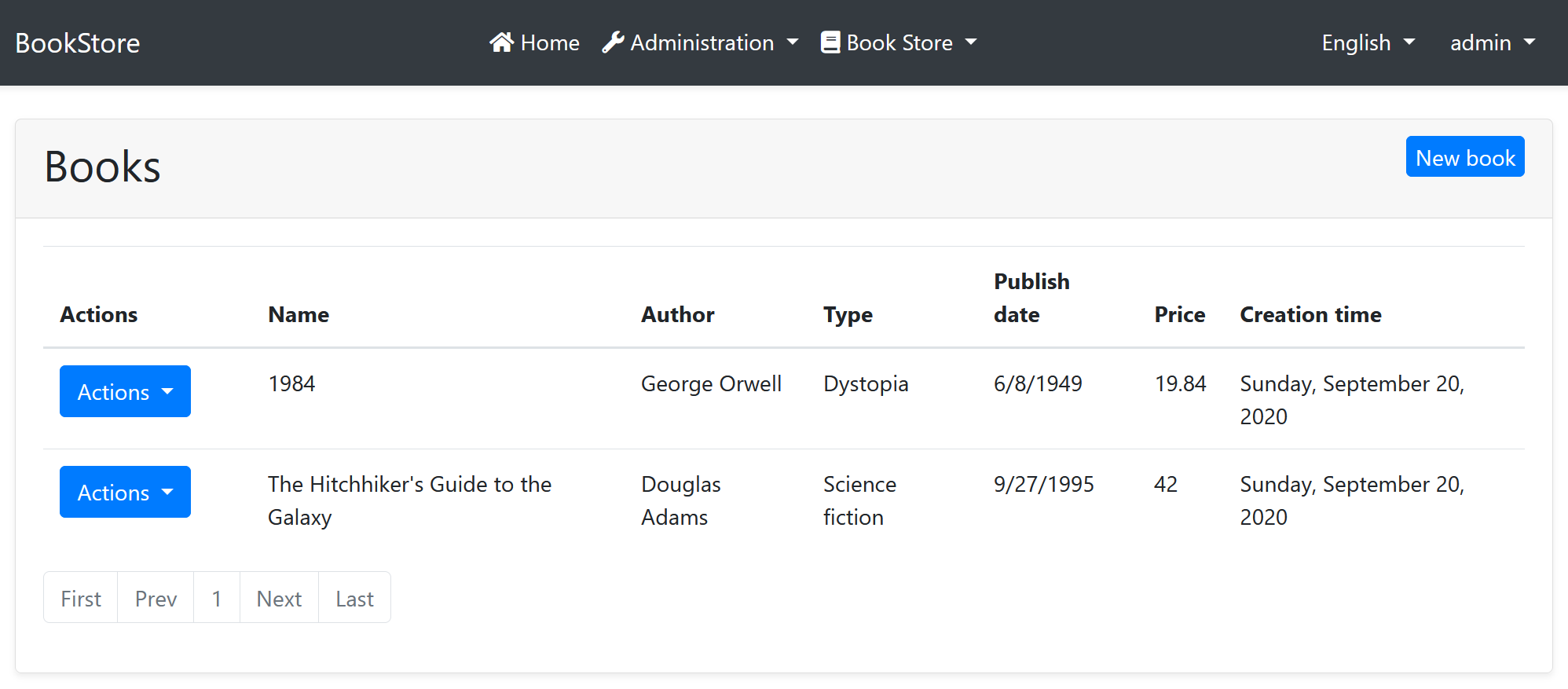
Task: Click the BookStore brand logo
Action: 78,43
